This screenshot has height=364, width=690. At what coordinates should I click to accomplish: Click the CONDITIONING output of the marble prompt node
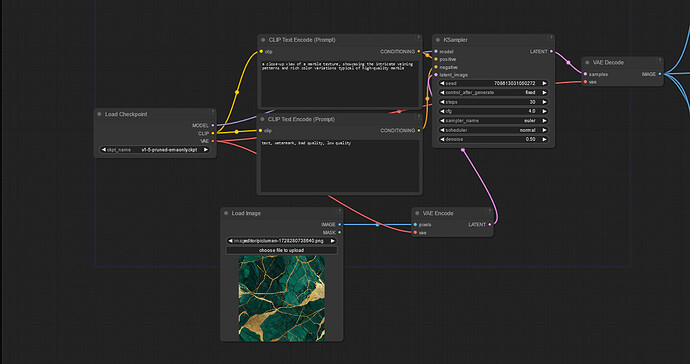(x=418, y=51)
